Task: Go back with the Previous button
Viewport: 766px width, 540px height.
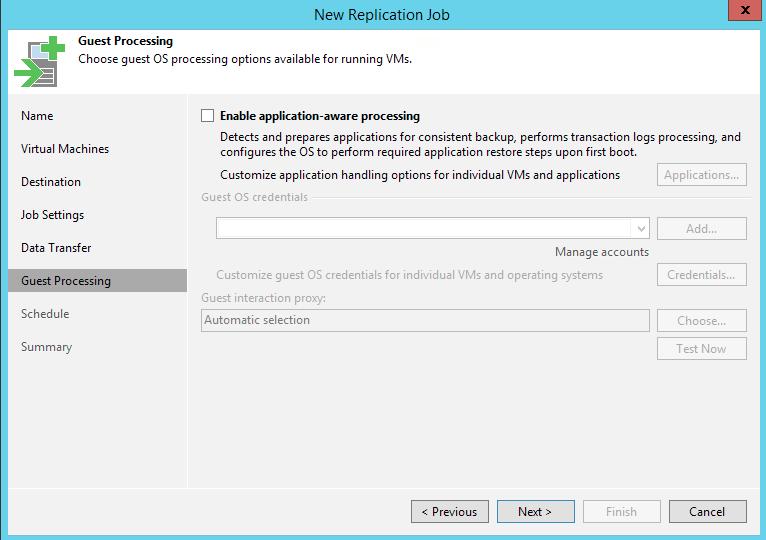Action: [449, 512]
